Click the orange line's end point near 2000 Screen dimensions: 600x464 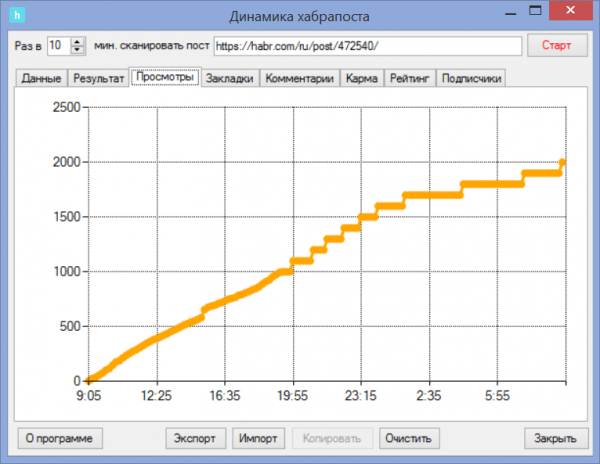564,162
